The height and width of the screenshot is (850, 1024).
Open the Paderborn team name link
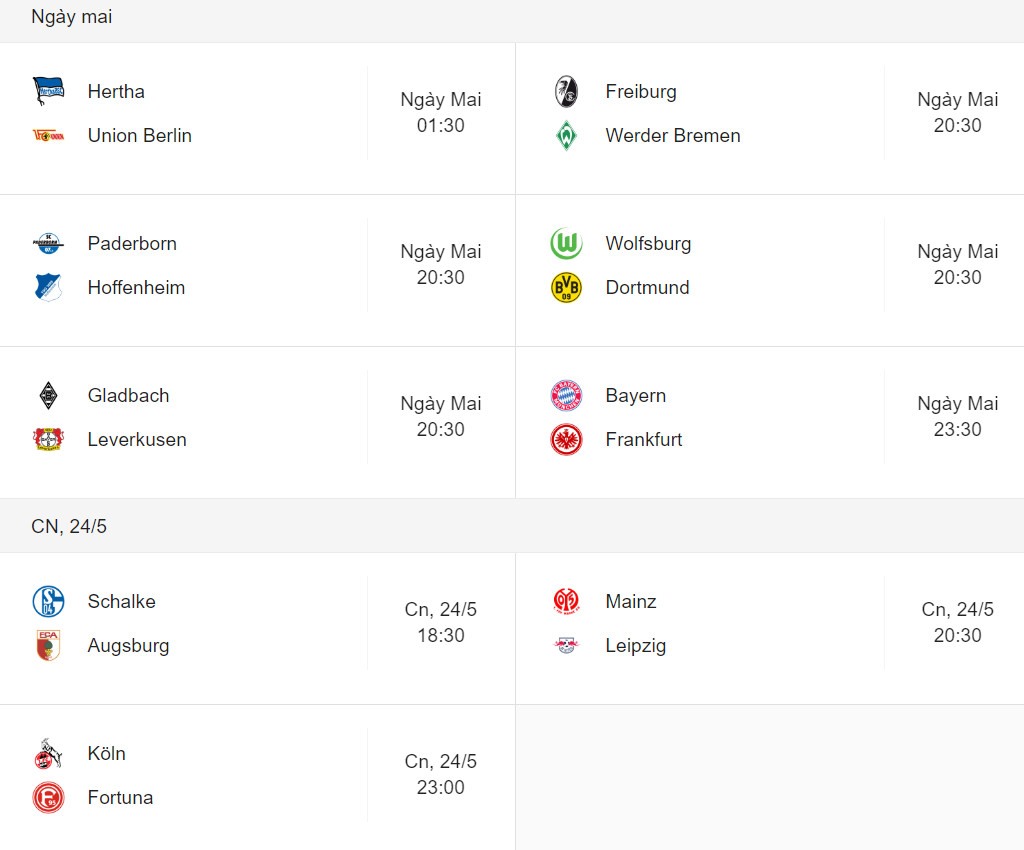132,244
